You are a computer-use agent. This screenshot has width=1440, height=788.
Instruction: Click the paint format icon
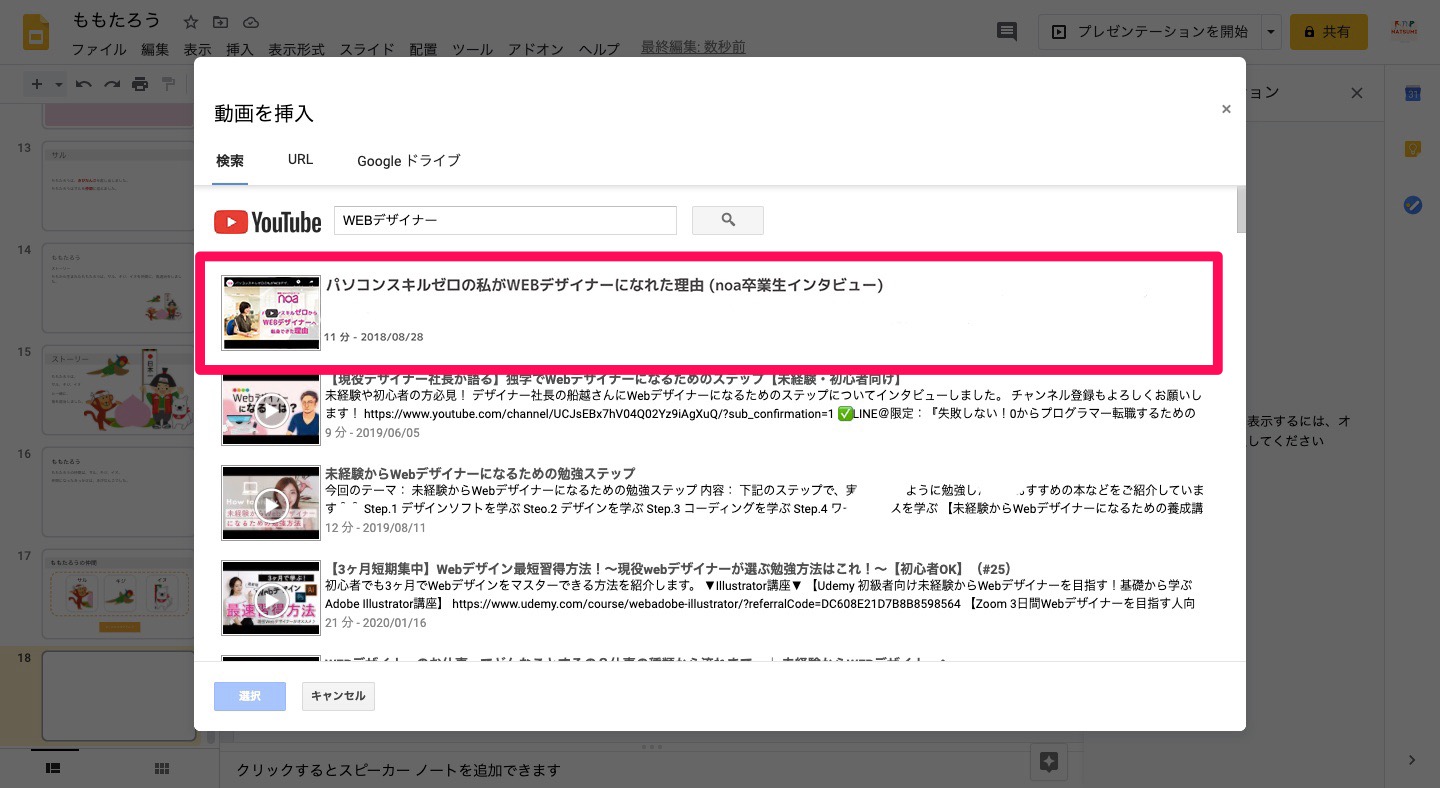[168, 84]
